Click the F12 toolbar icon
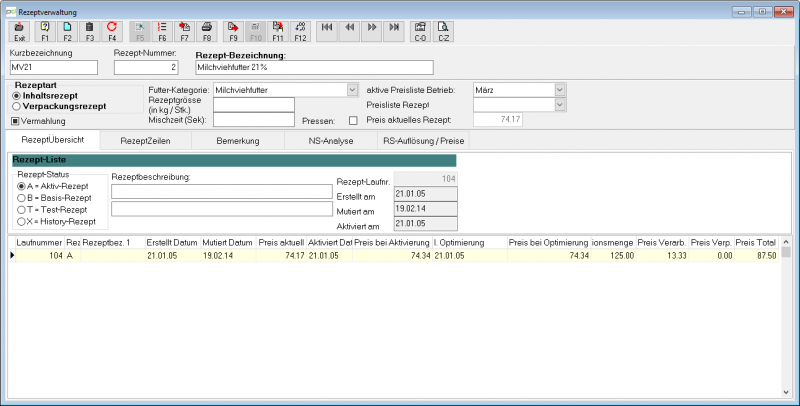800x406 pixels. coord(301,32)
